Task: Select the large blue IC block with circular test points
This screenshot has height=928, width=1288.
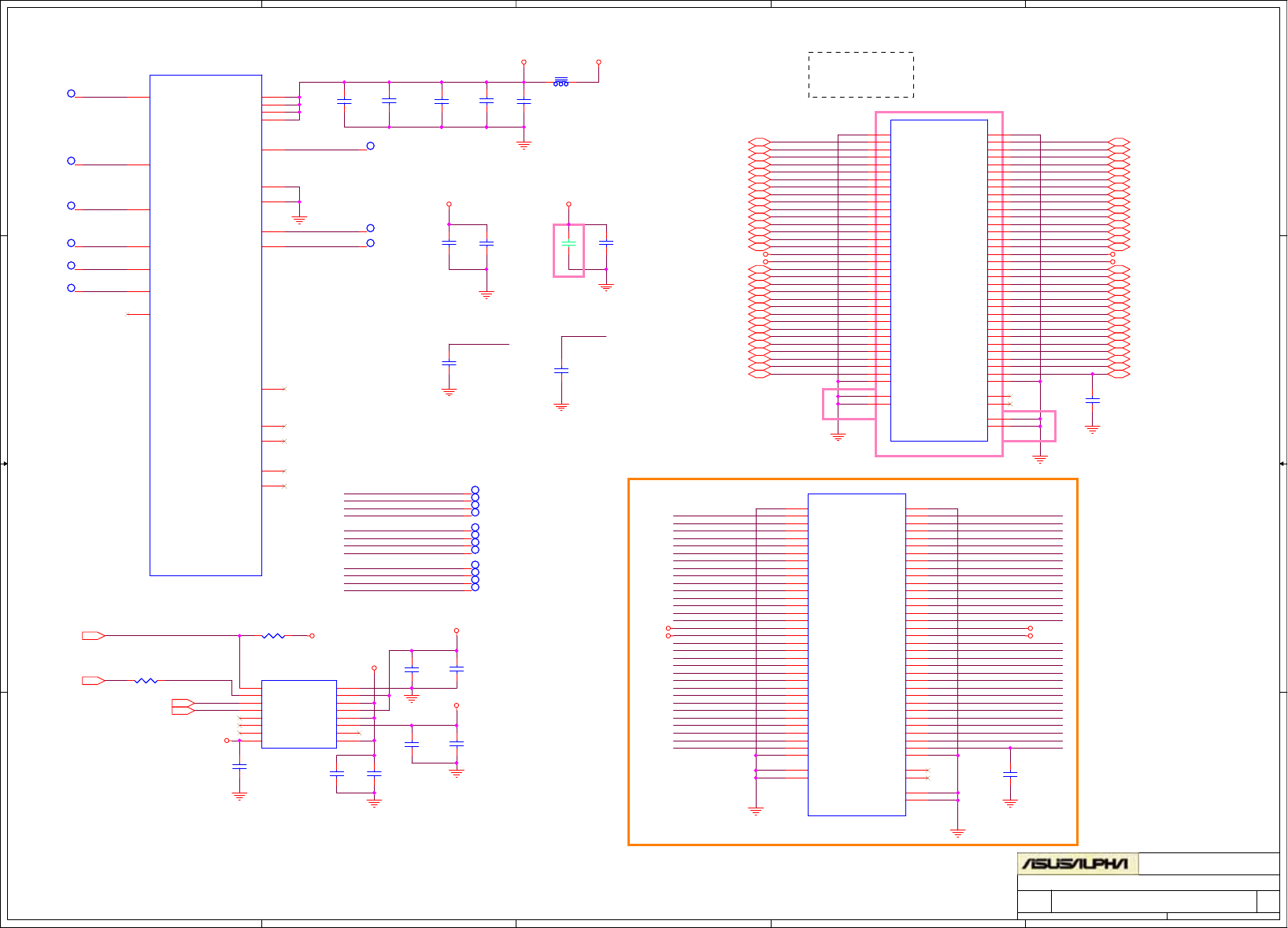Action: (205, 325)
